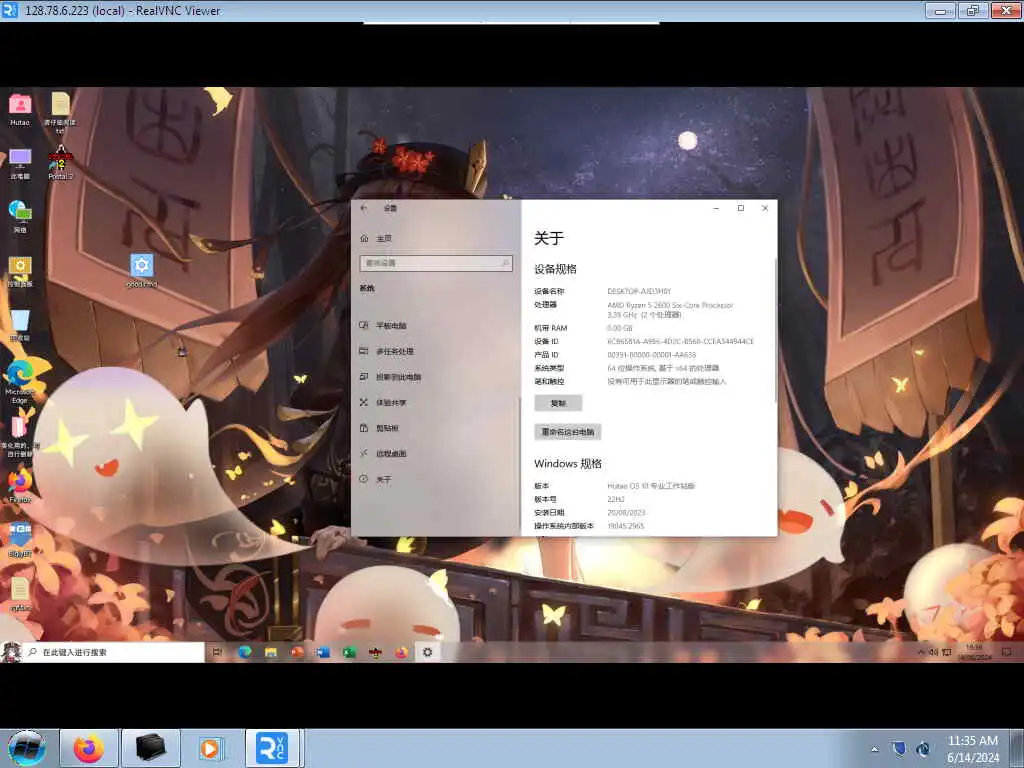Launch Microsoft Edge from the desktop

(20, 382)
